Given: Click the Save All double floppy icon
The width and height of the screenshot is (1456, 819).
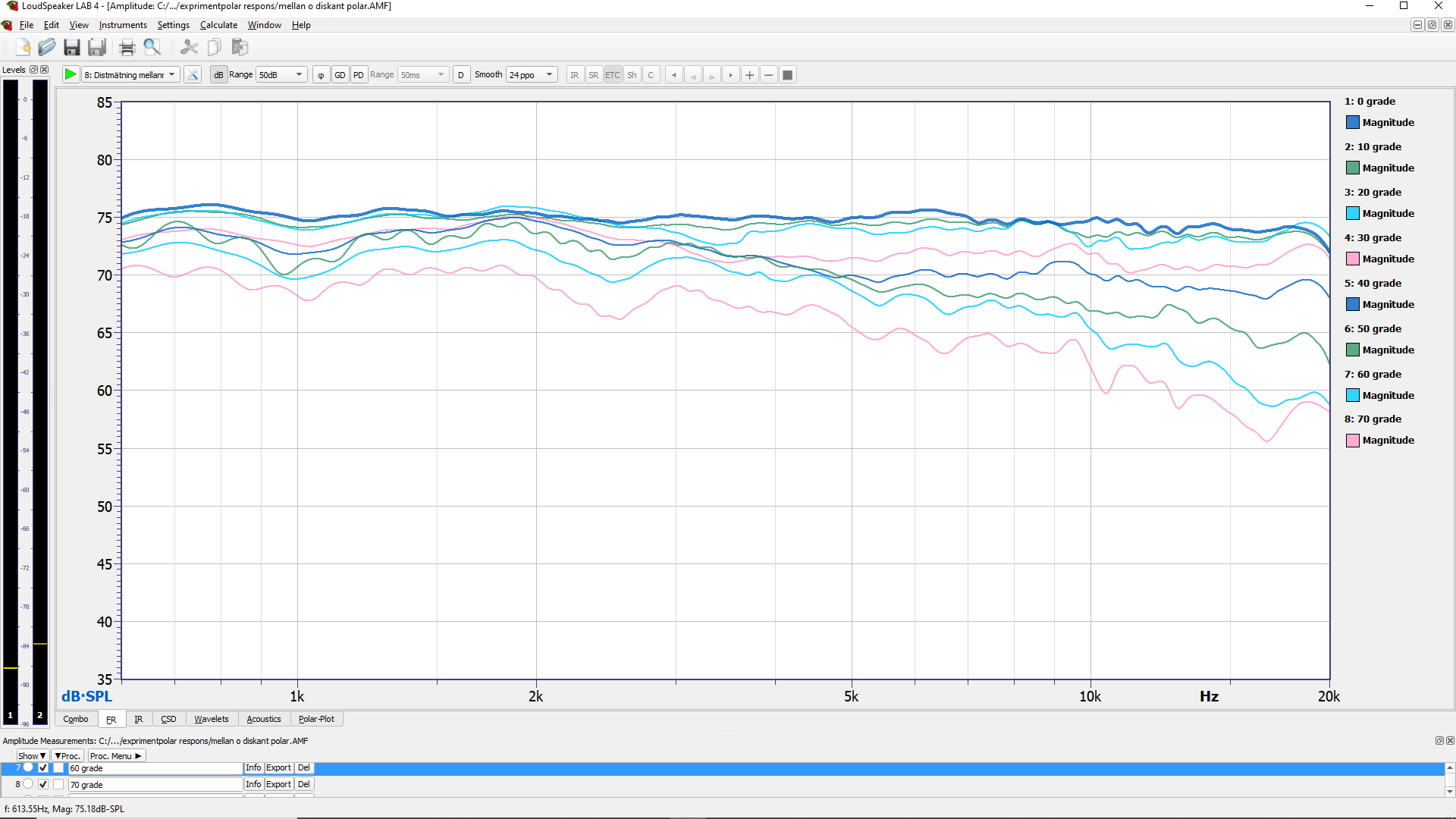Looking at the screenshot, I should tap(97, 47).
